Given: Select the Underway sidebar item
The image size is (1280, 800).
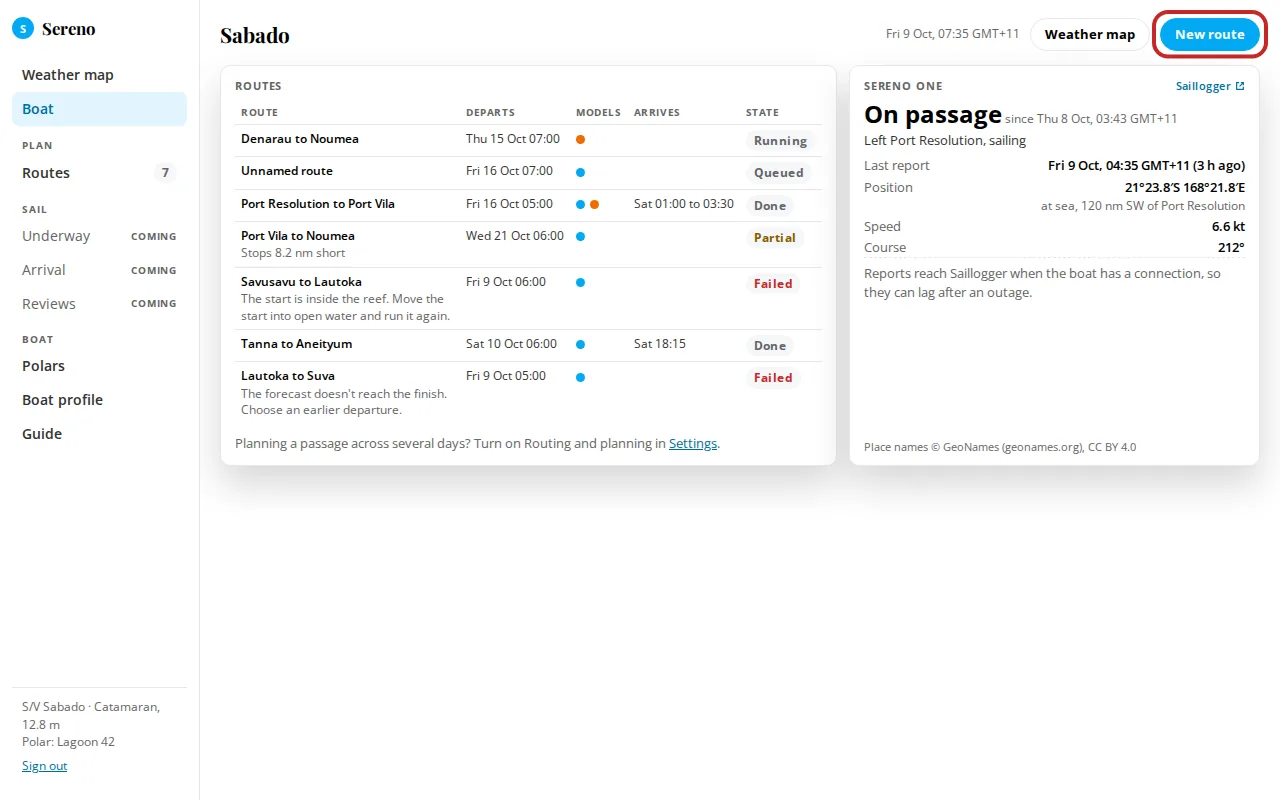Looking at the screenshot, I should [x=99, y=236].
